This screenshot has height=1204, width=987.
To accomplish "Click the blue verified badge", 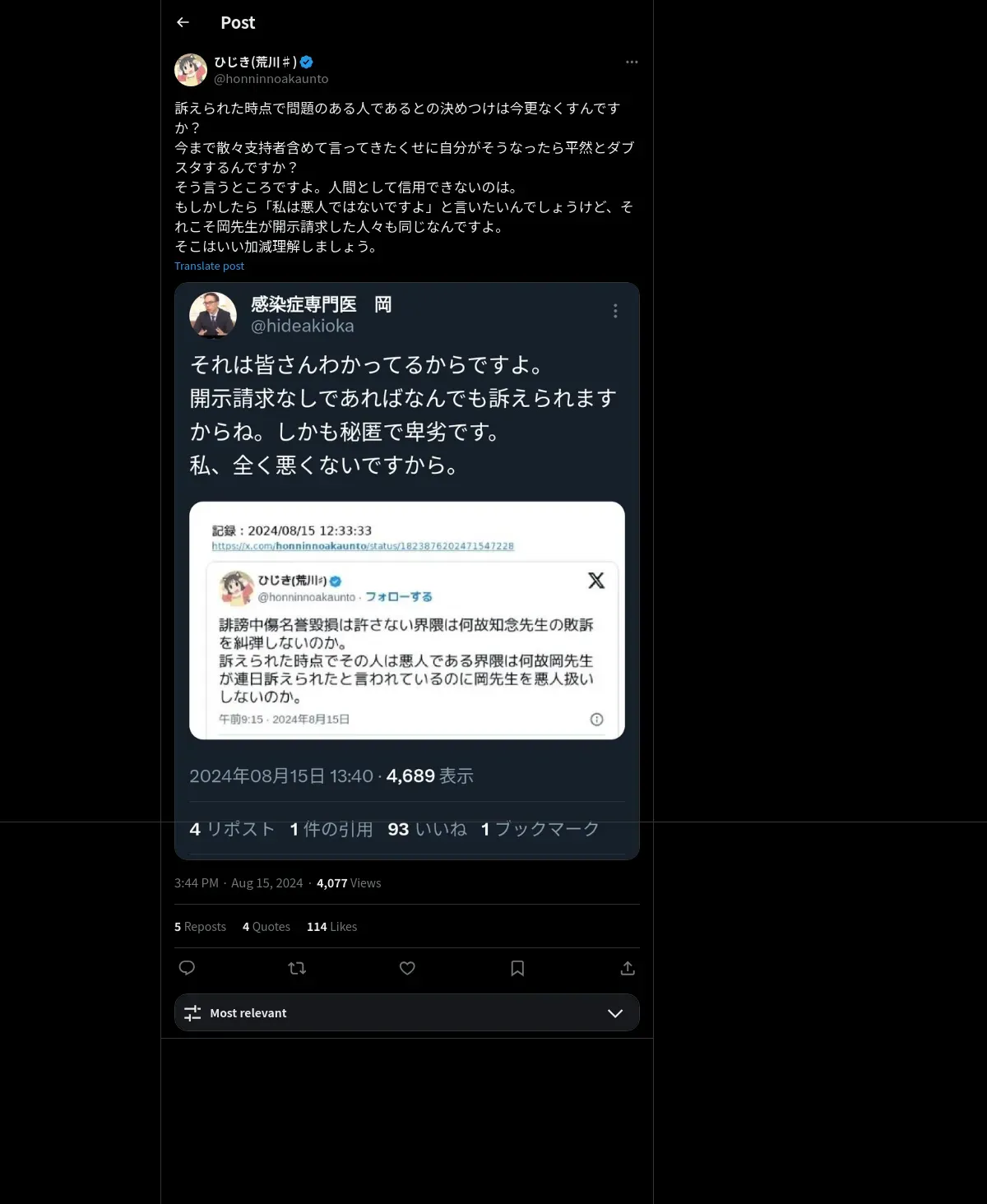I will pos(307,62).
